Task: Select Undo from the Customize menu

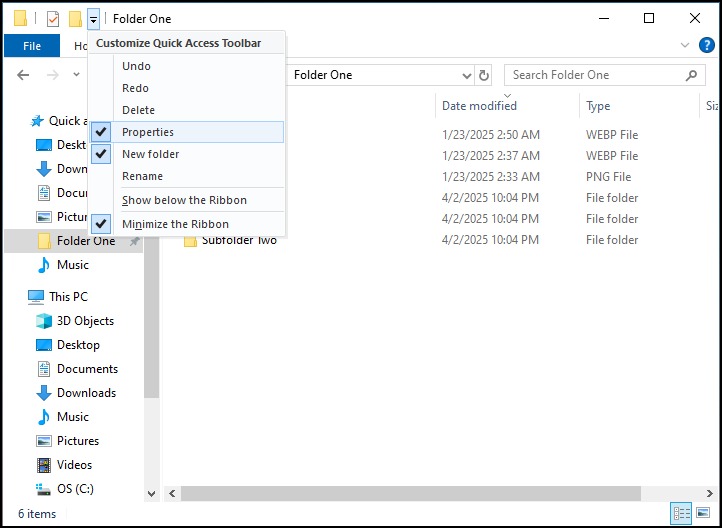Action: (x=135, y=66)
